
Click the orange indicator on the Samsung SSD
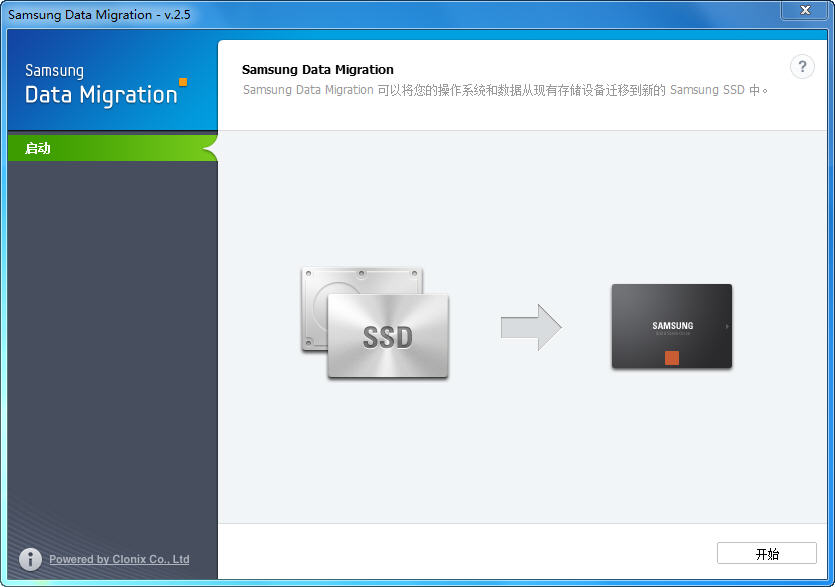[671, 358]
